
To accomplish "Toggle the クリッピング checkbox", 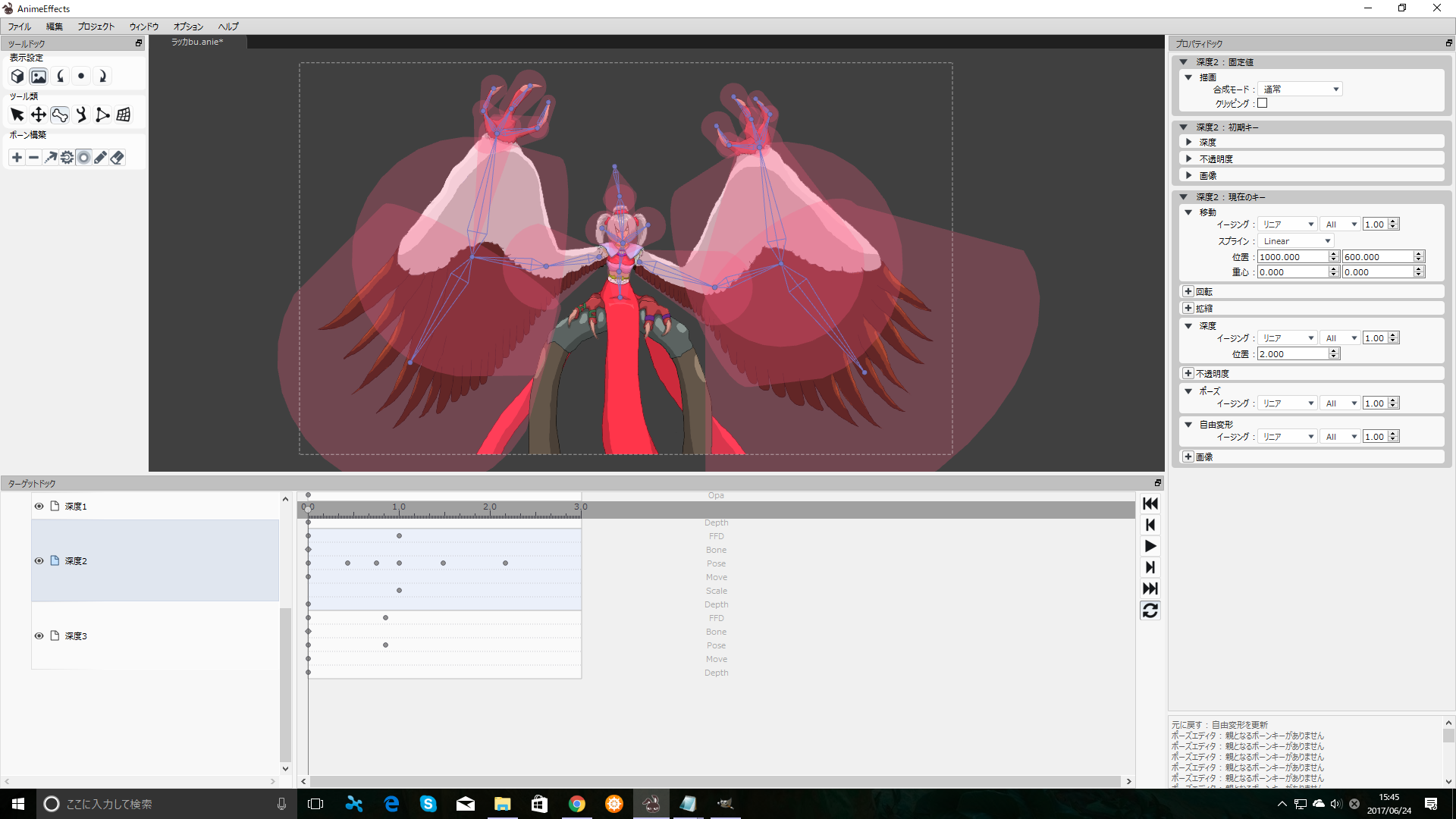I will [x=1263, y=103].
